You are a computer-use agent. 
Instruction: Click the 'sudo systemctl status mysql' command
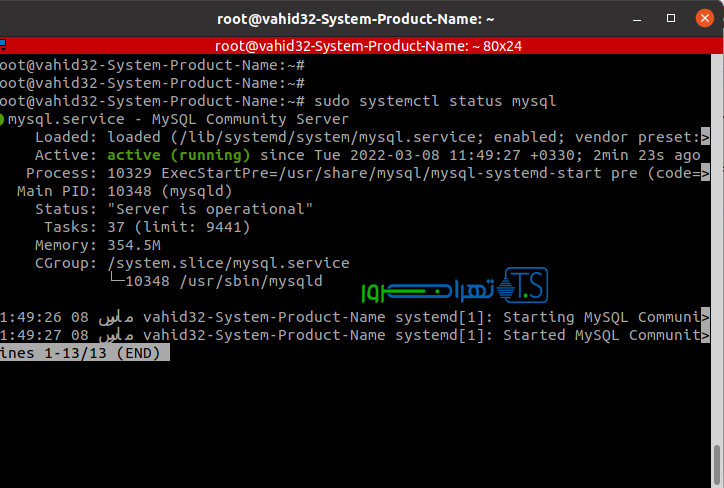click(x=435, y=101)
